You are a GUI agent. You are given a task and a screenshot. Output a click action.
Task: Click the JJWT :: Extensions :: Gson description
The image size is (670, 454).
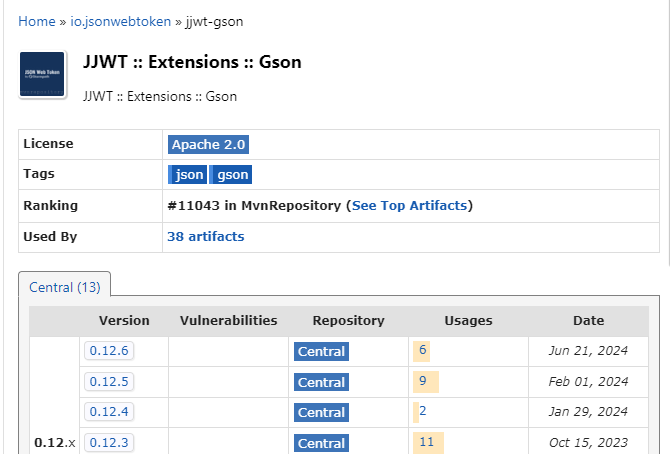pyautogui.click(x=160, y=97)
